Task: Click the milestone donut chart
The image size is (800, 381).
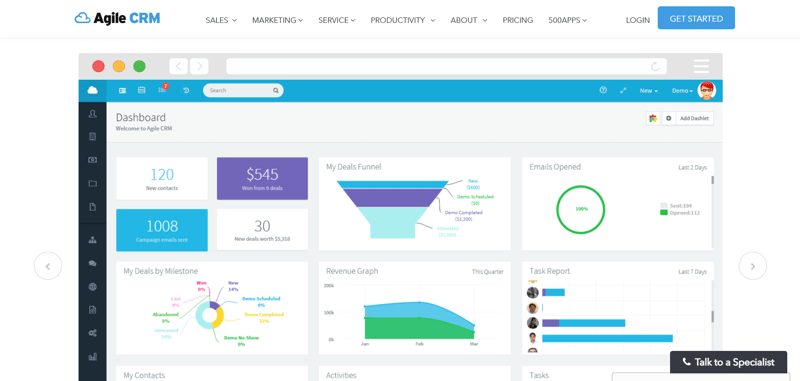Action: pyautogui.click(x=210, y=315)
